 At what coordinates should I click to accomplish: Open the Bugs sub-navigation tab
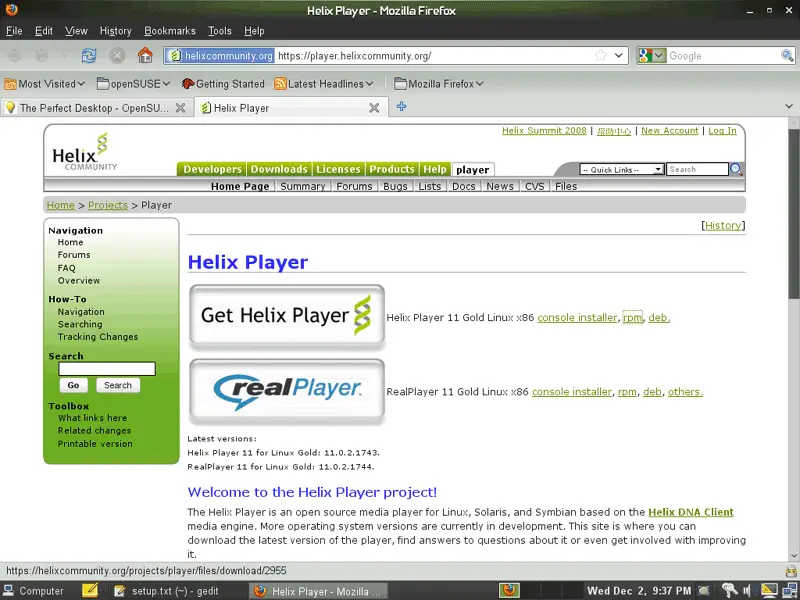tap(395, 186)
